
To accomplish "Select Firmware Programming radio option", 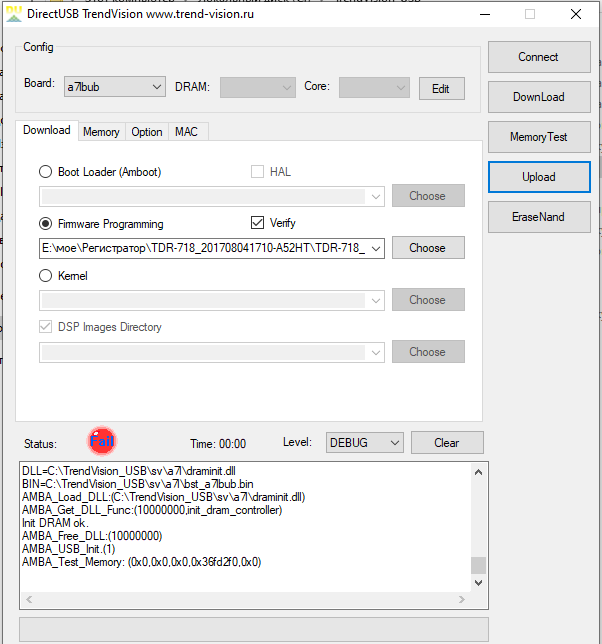I will click(x=45, y=224).
